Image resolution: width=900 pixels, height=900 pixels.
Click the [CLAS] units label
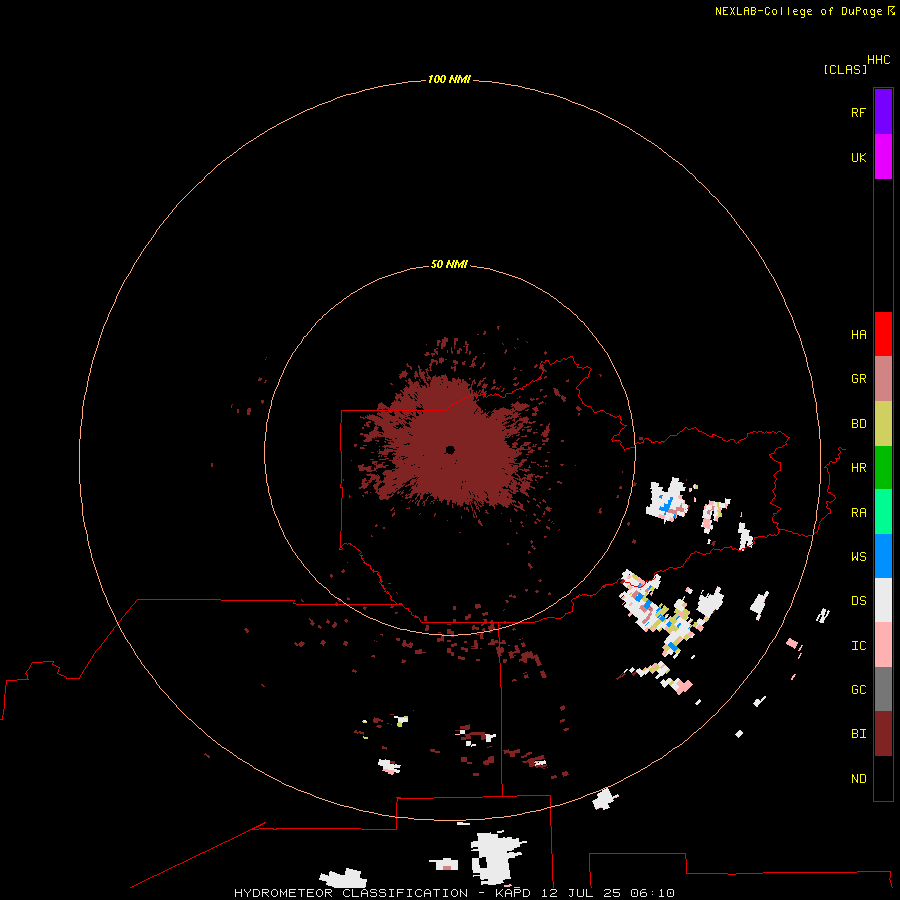click(x=845, y=69)
